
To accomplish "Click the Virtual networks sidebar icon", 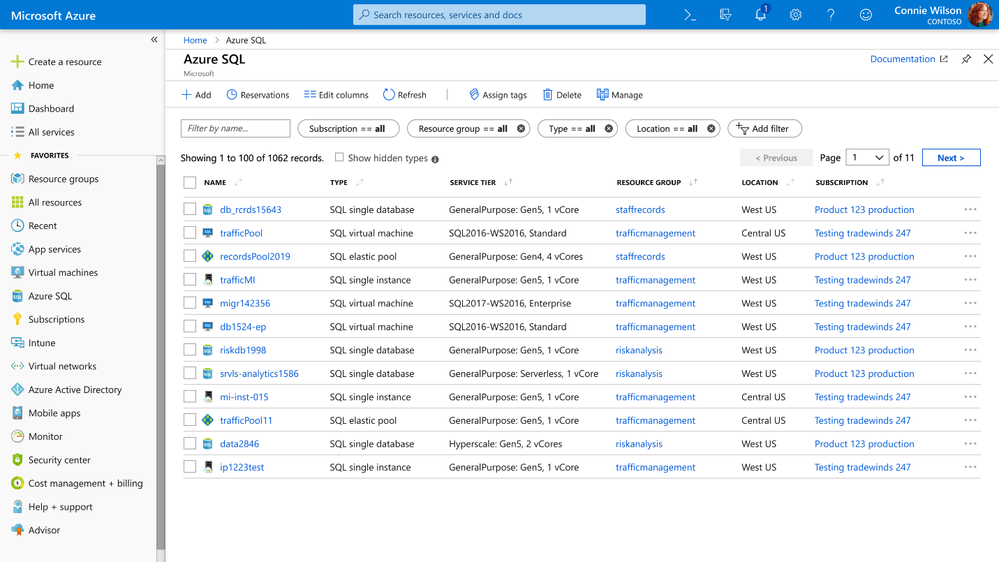I will coord(17,366).
